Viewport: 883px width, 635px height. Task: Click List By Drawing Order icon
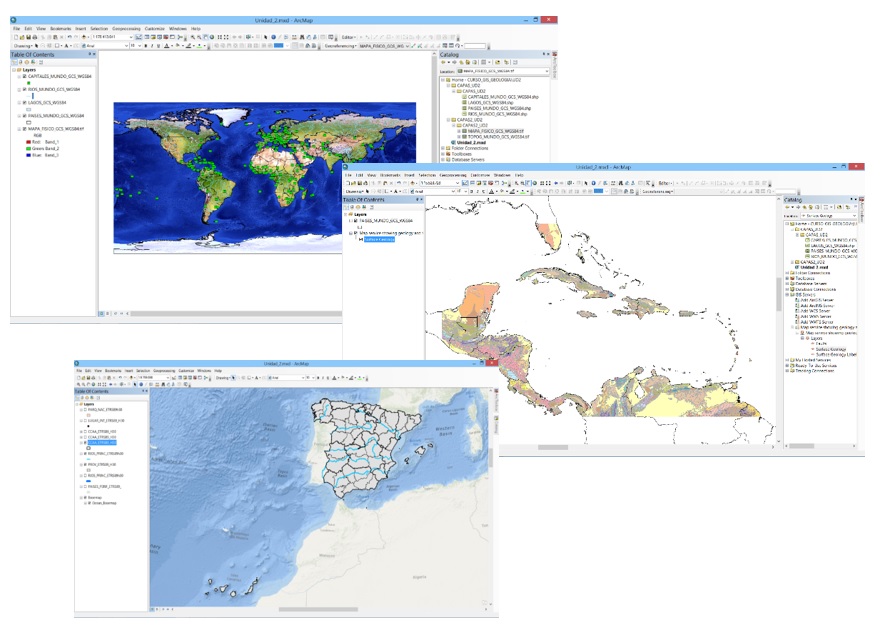tap(16, 62)
